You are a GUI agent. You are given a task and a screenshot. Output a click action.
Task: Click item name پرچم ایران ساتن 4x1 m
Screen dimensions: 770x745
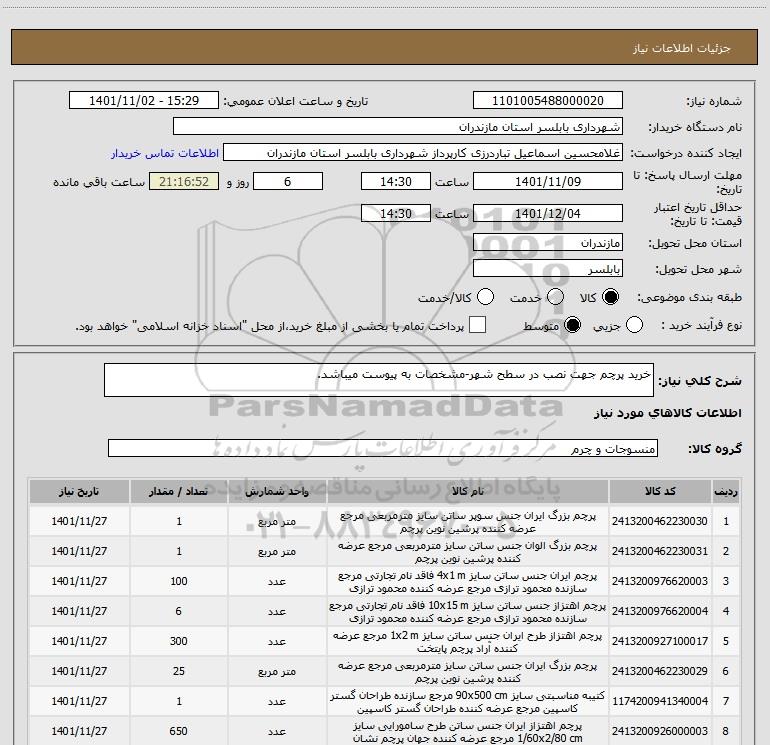click(x=468, y=582)
